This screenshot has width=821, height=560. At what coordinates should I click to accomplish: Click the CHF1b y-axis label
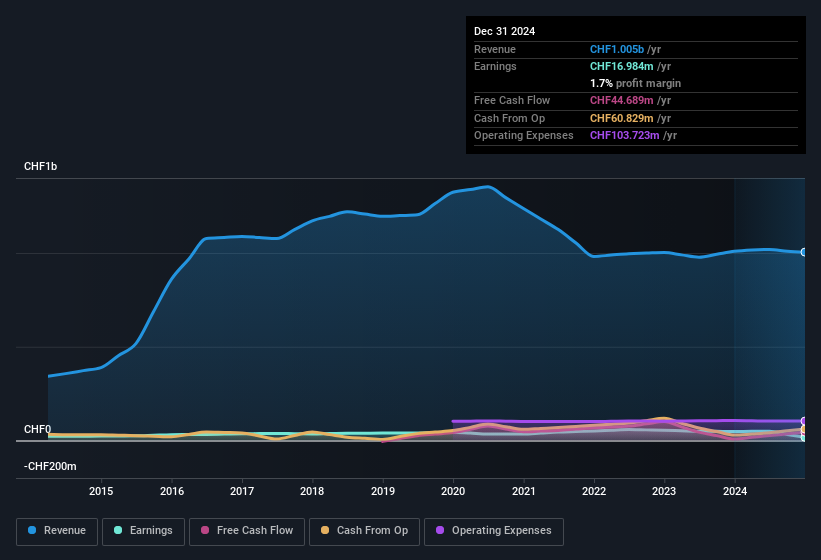pos(40,166)
